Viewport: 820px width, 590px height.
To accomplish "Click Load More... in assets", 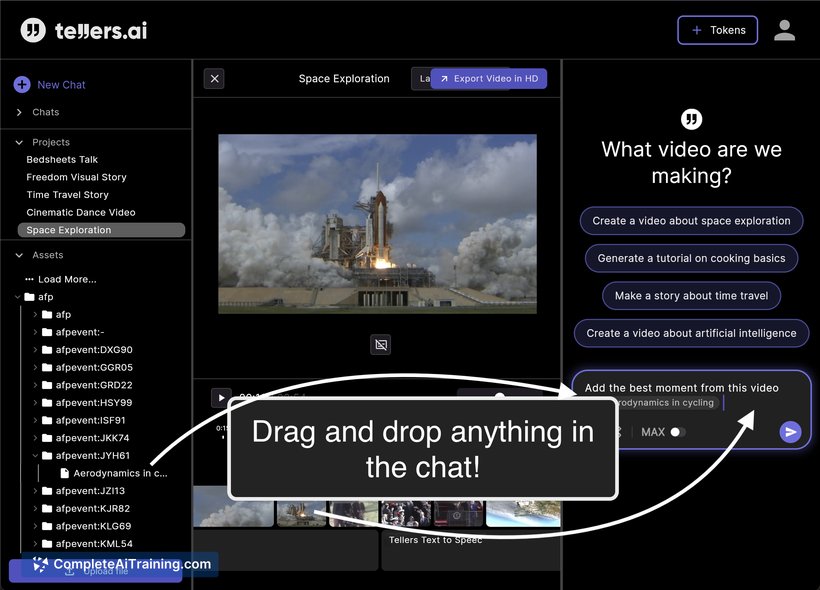I will (x=67, y=279).
